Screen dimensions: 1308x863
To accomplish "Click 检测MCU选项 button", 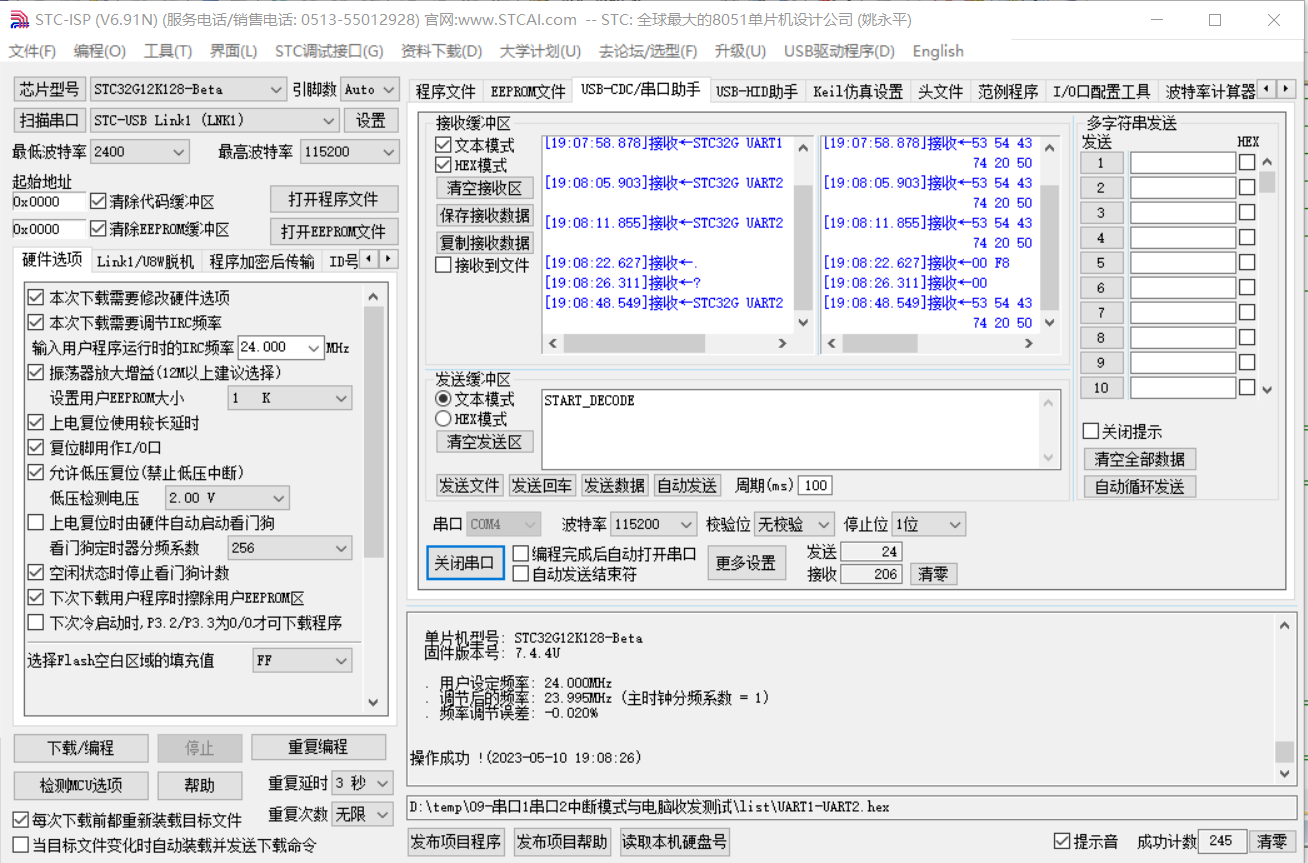I will pos(81,785).
